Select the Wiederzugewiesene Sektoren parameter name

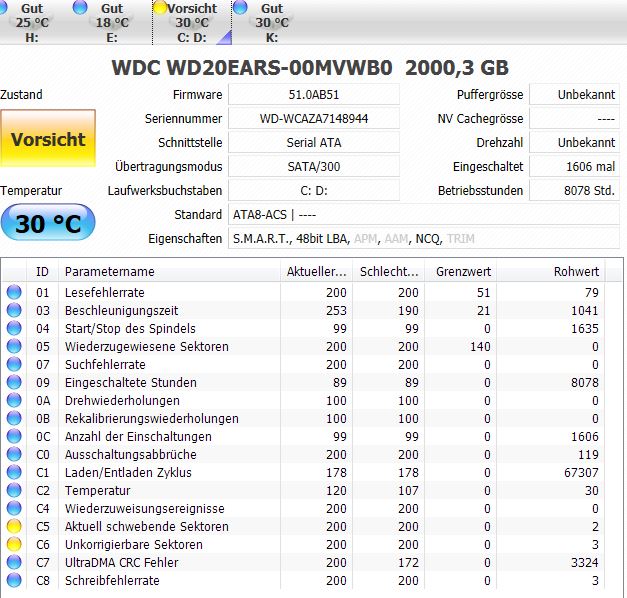pyautogui.click(x=147, y=346)
